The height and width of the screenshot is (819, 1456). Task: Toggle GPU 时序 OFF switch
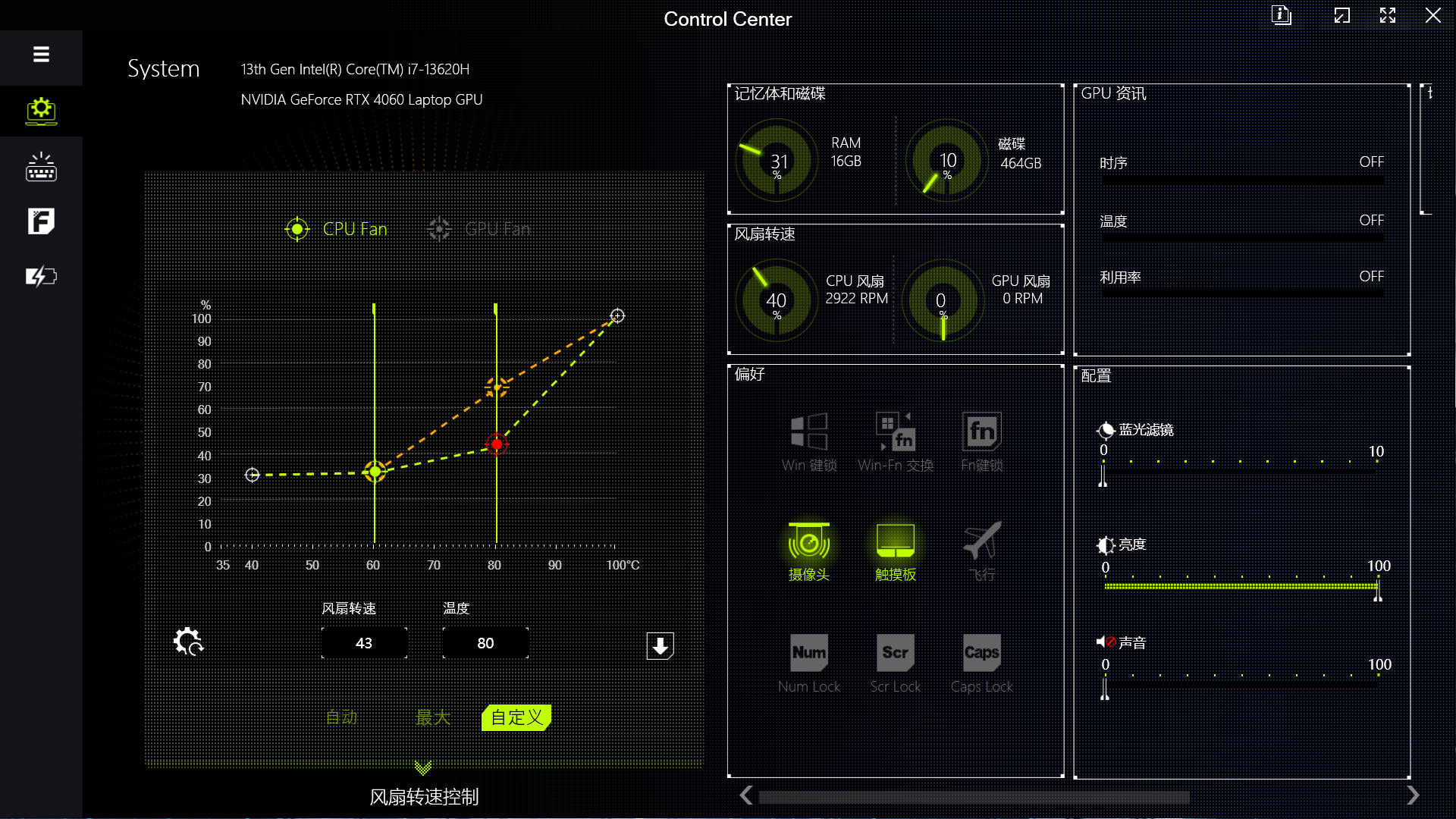(x=1371, y=162)
